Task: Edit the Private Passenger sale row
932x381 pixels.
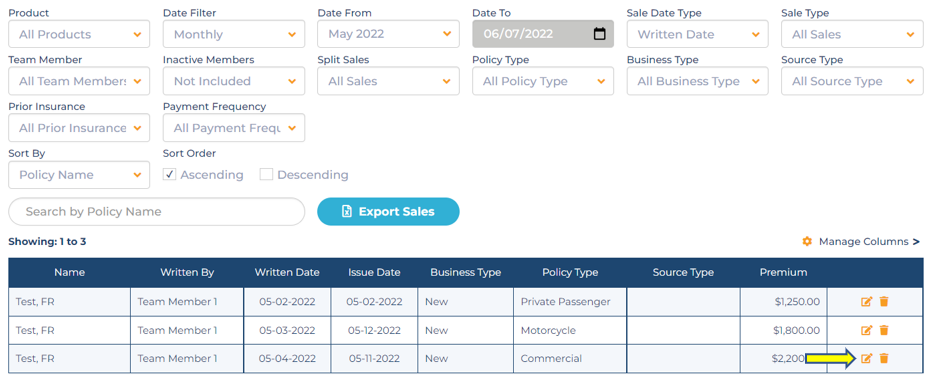Action: [x=866, y=302]
